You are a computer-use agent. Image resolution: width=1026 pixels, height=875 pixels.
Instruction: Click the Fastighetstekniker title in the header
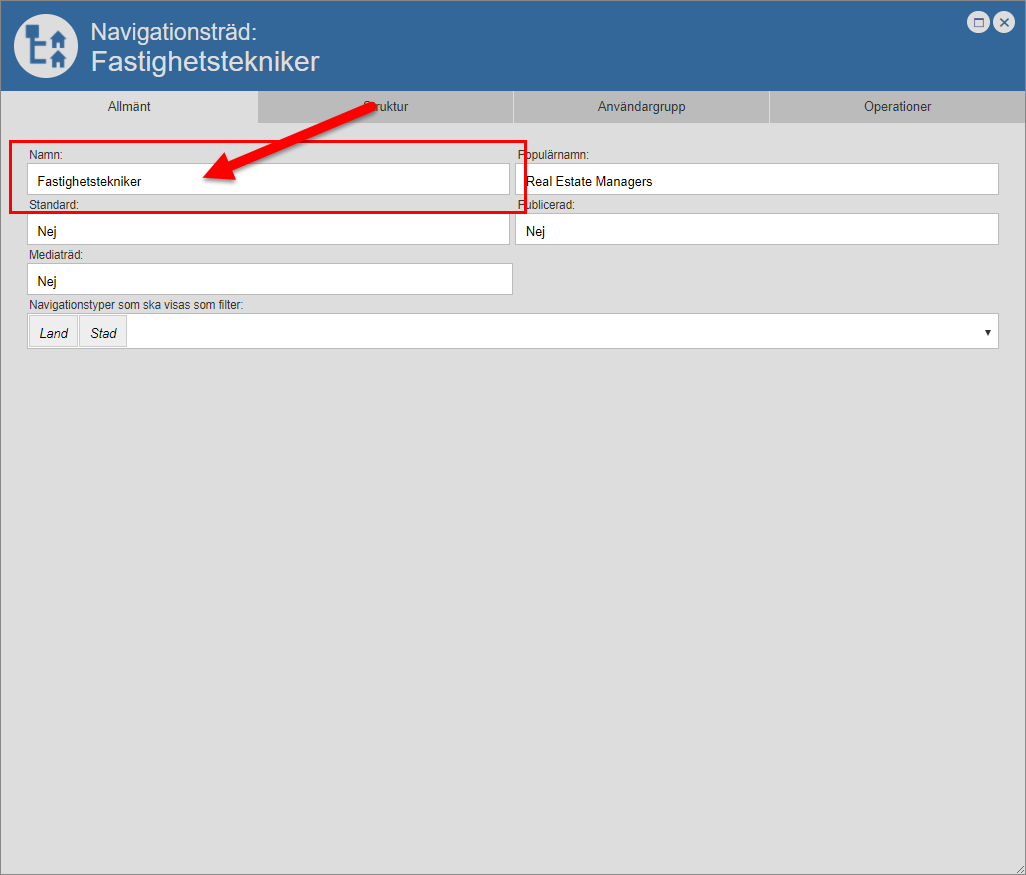tap(205, 62)
